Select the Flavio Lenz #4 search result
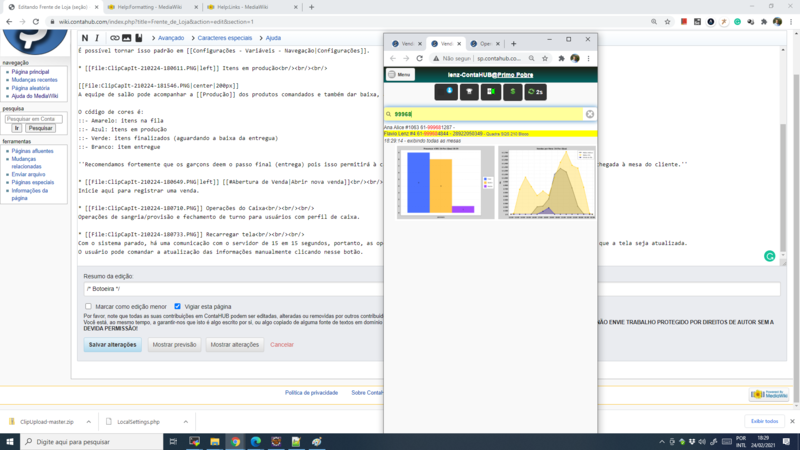The height and width of the screenshot is (450, 800). pyautogui.click(x=490, y=134)
